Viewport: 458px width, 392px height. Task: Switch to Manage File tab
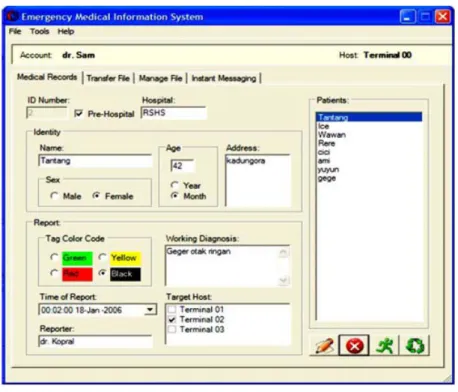tap(161, 78)
